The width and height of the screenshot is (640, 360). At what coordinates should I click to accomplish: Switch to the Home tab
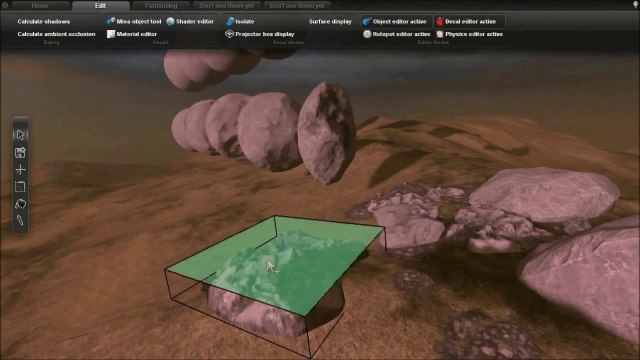pos(40,5)
